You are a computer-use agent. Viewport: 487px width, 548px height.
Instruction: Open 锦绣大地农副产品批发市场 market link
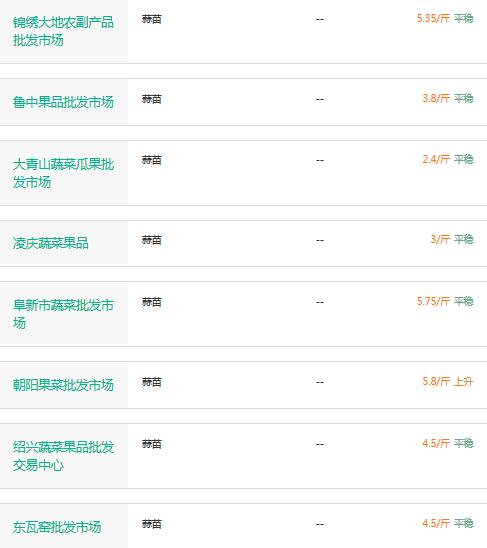coord(63,31)
